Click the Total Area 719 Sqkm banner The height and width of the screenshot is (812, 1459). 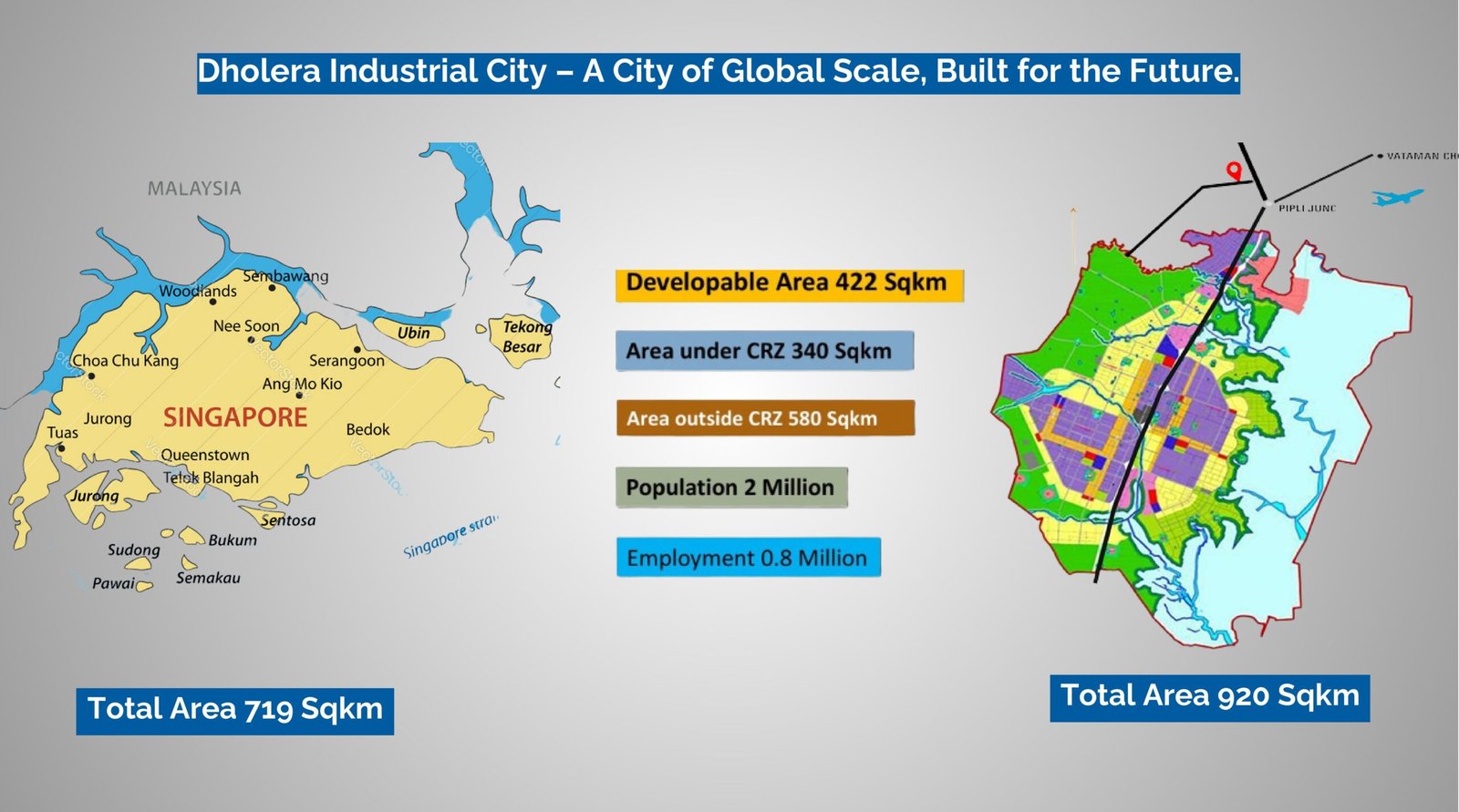tap(235, 710)
